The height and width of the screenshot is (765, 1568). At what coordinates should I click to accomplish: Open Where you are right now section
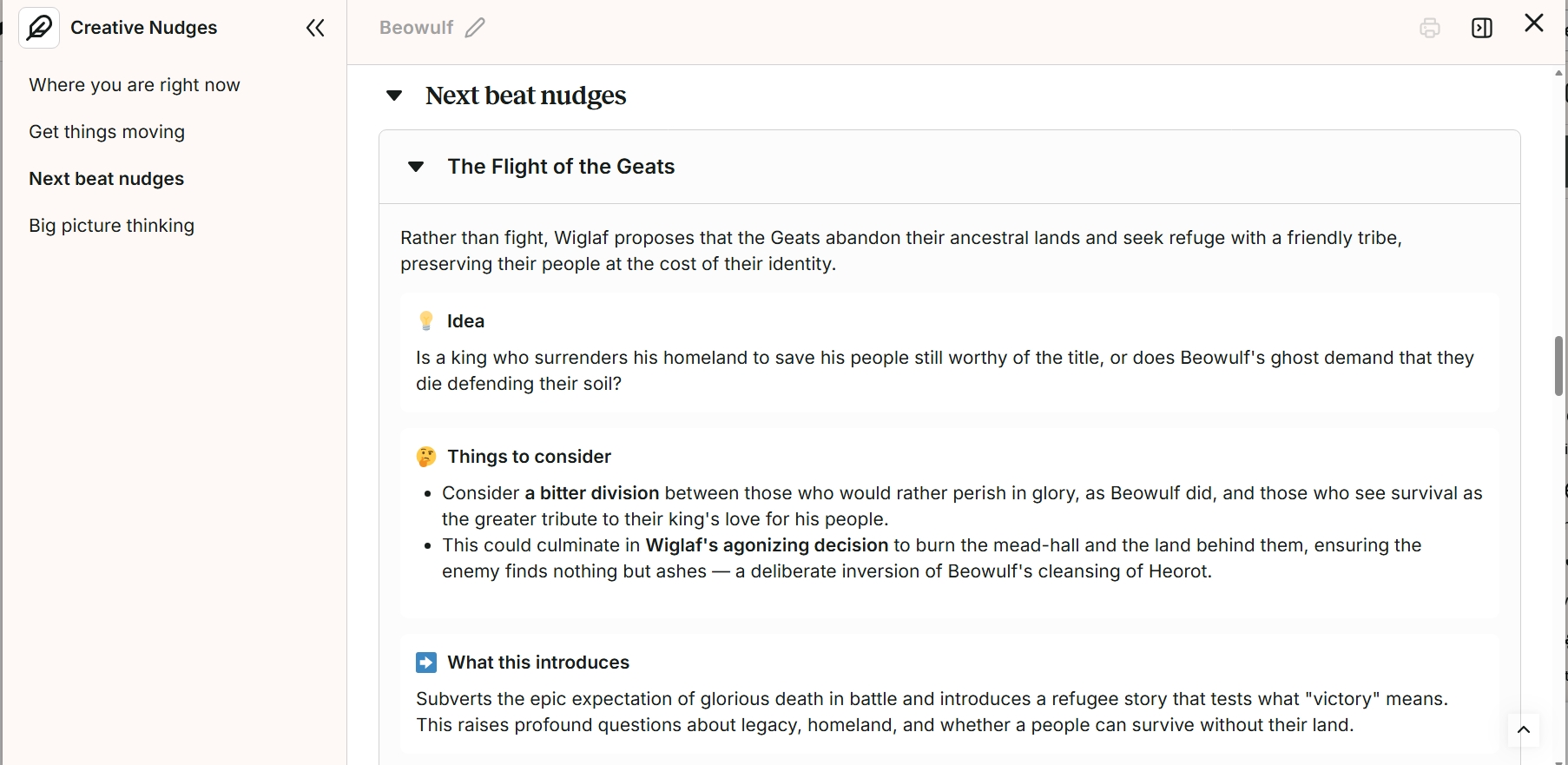coord(135,85)
